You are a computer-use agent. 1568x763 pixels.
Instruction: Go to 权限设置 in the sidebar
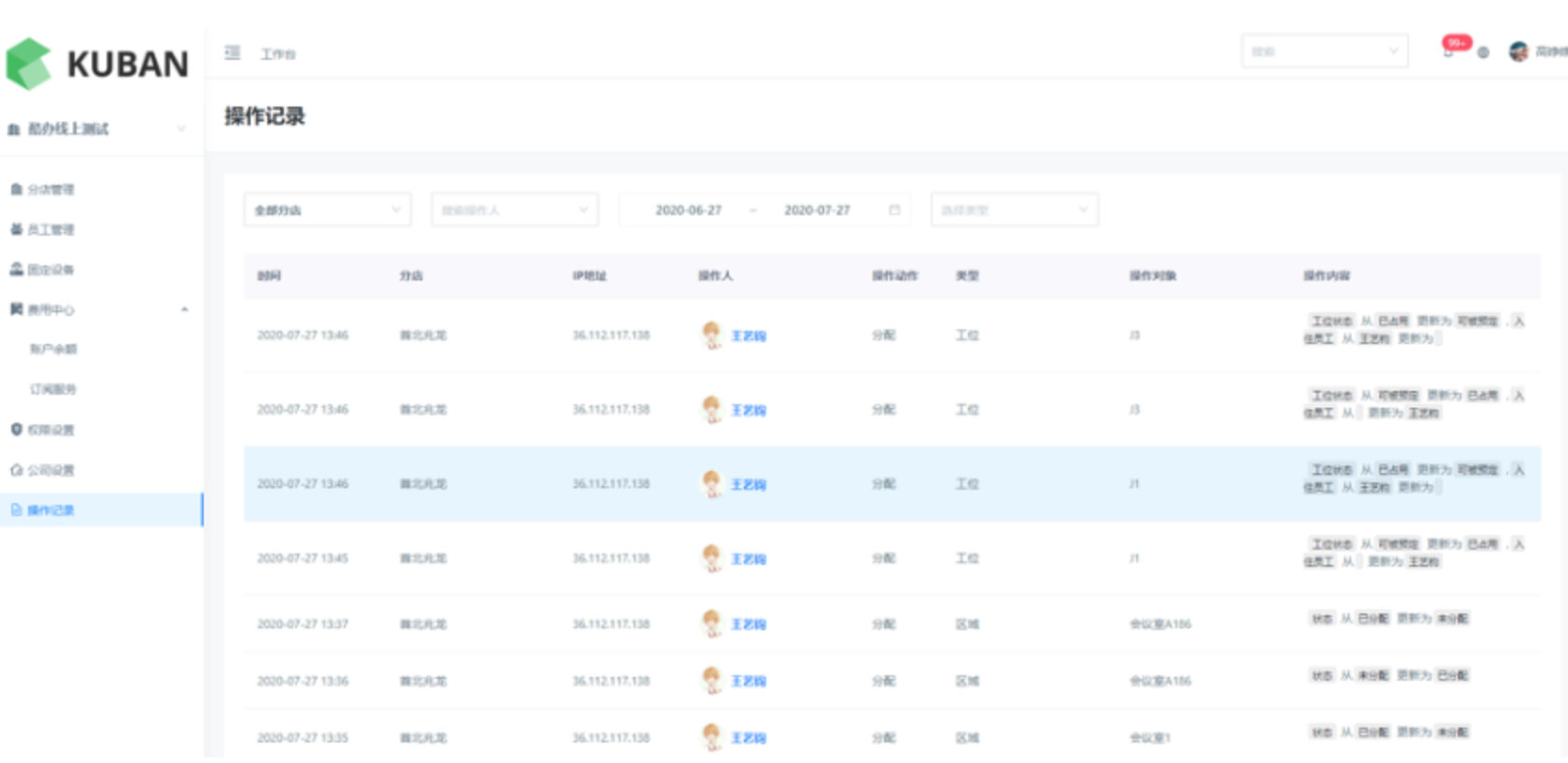click(50, 430)
